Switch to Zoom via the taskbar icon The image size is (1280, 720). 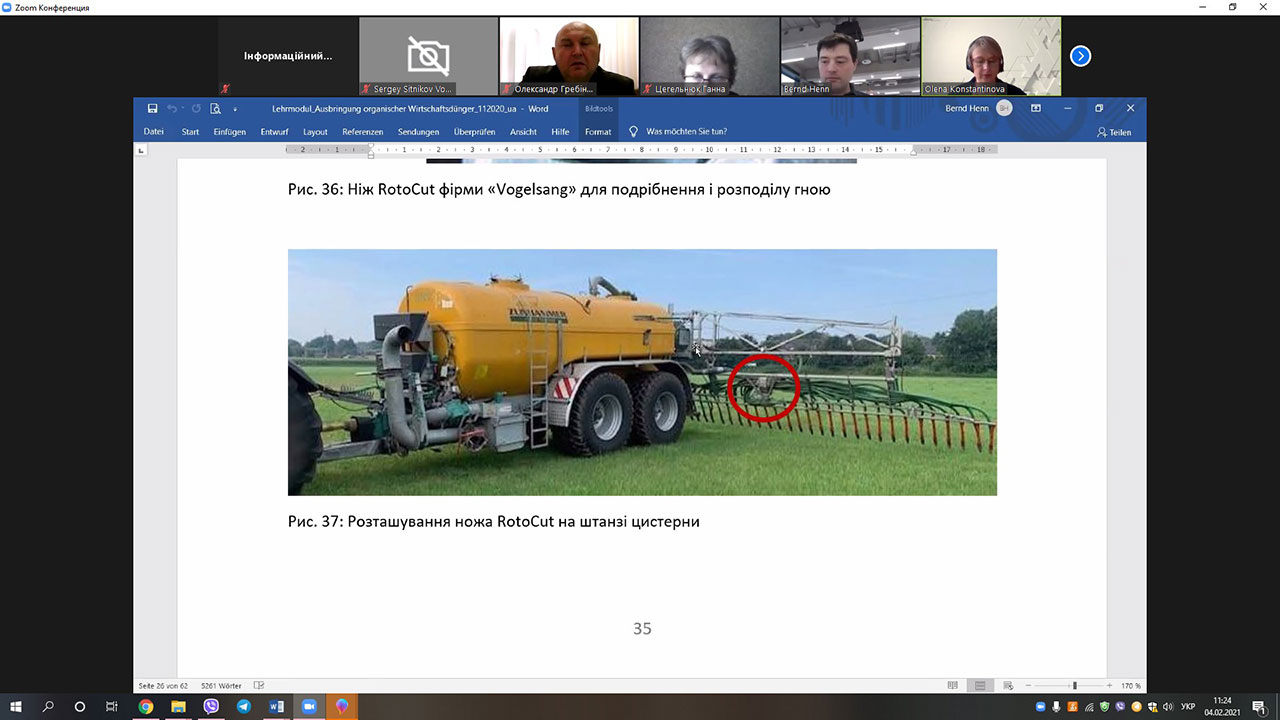[x=309, y=707]
